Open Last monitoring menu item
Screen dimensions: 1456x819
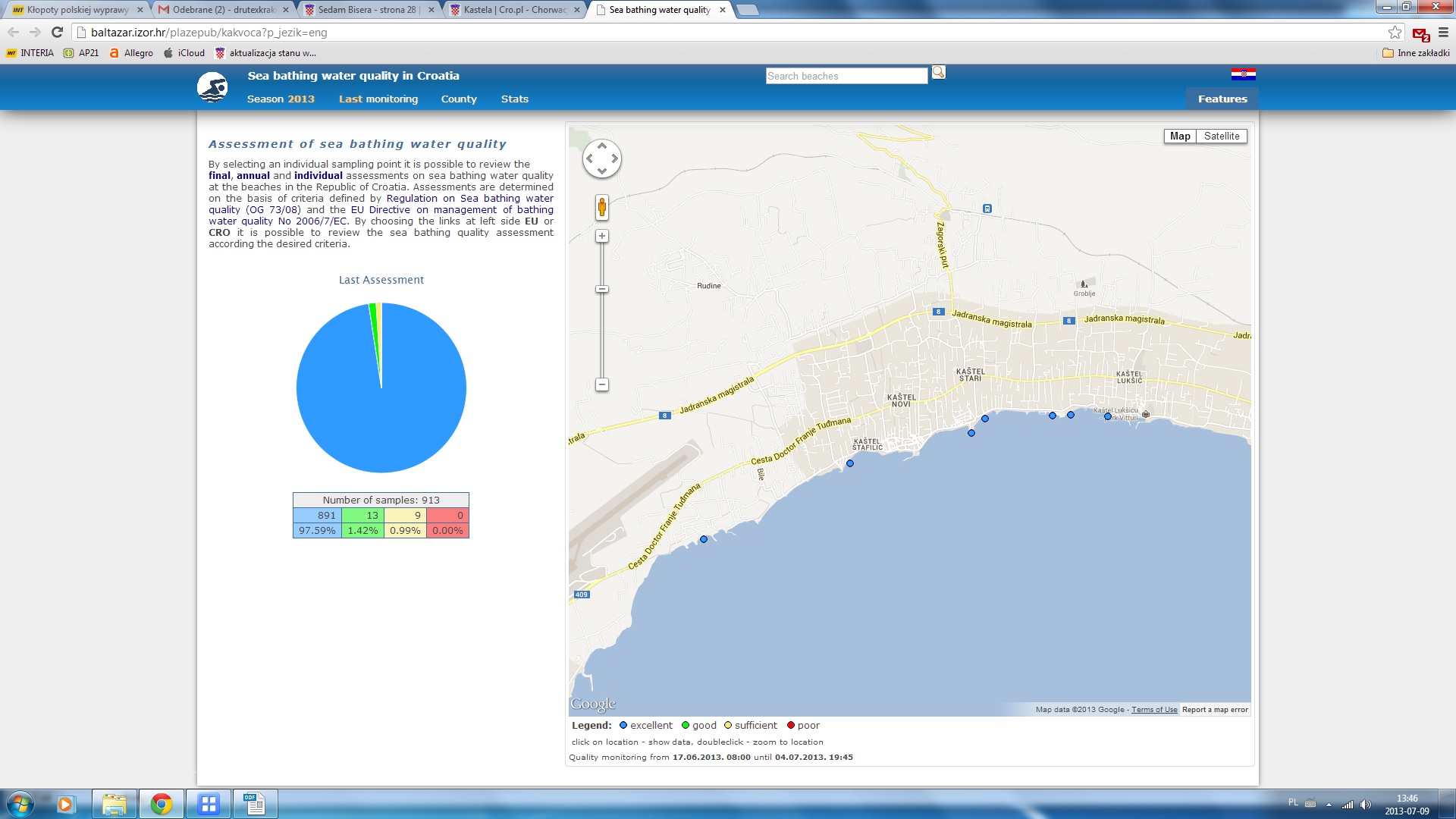click(378, 99)
